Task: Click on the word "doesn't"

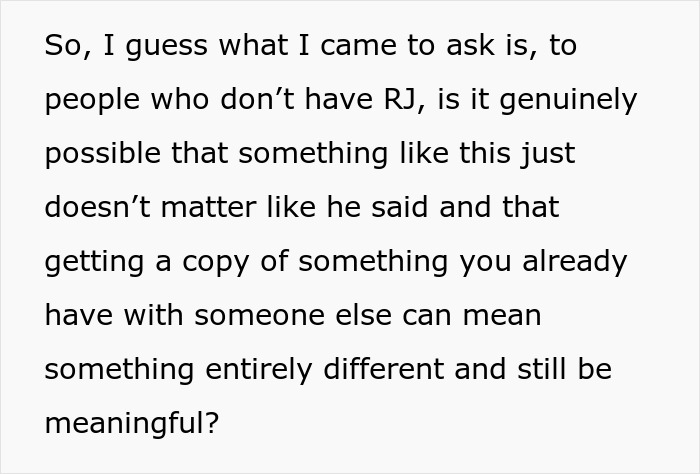Action: click(98, 207)
